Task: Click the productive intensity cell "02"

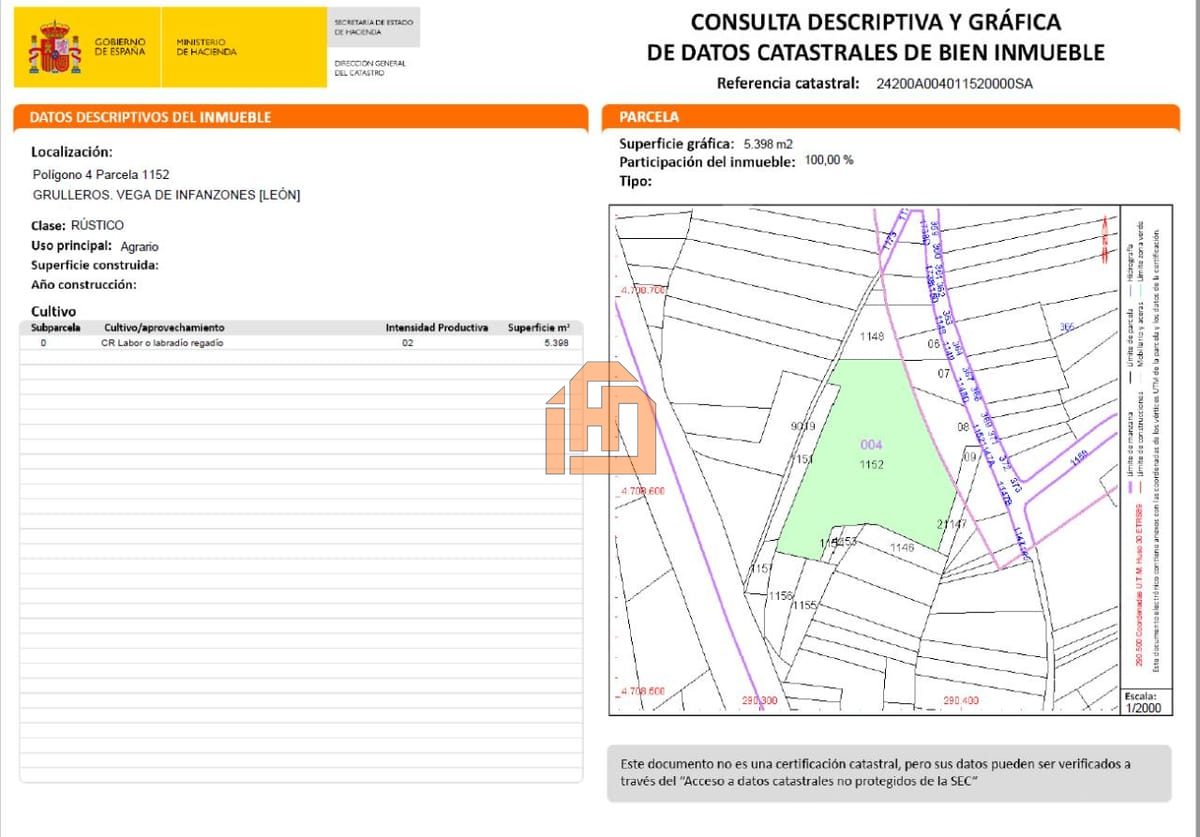Action: click(x=408, y=343)
